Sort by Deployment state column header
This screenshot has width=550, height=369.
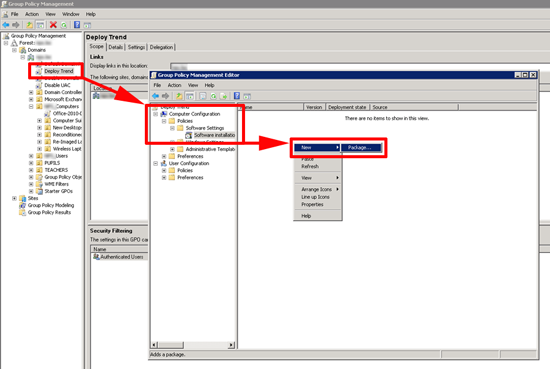(x=347, y=107)
